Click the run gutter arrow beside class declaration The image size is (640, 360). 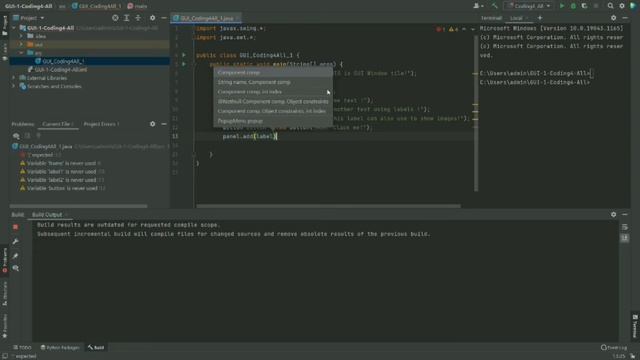(184, 55)
